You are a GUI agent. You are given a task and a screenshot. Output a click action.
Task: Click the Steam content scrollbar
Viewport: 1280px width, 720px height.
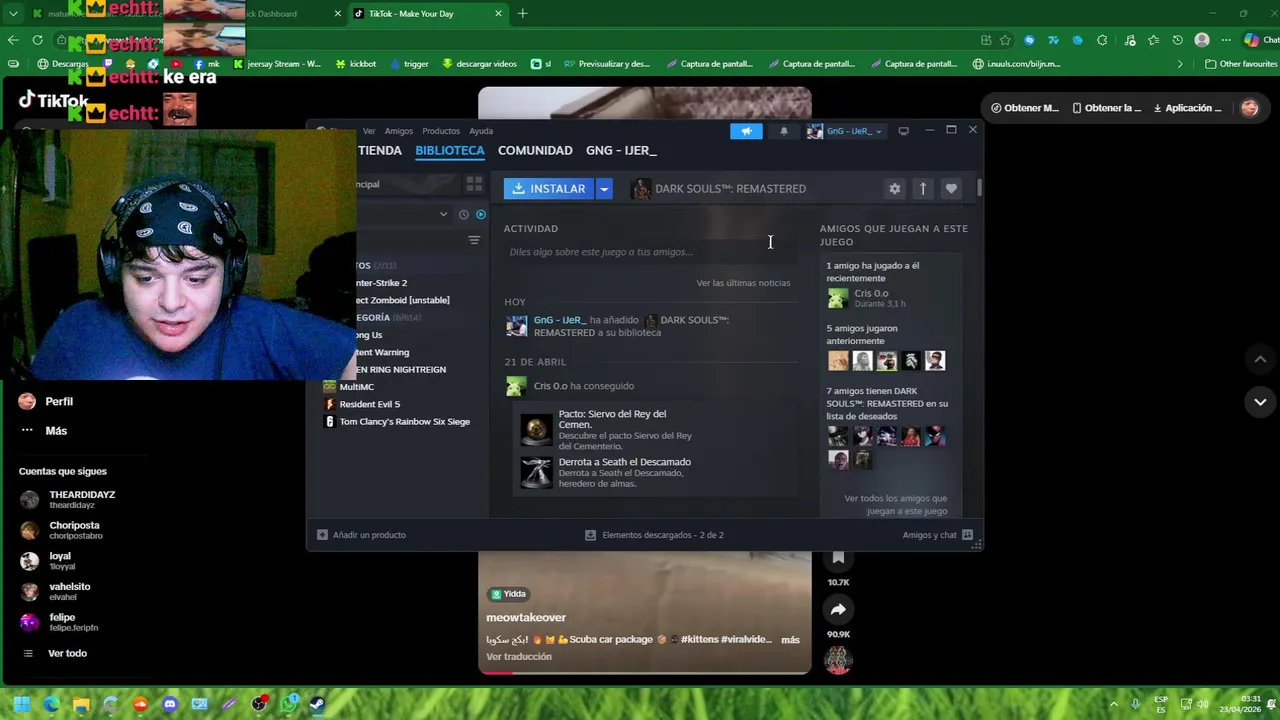pos(980,187)
